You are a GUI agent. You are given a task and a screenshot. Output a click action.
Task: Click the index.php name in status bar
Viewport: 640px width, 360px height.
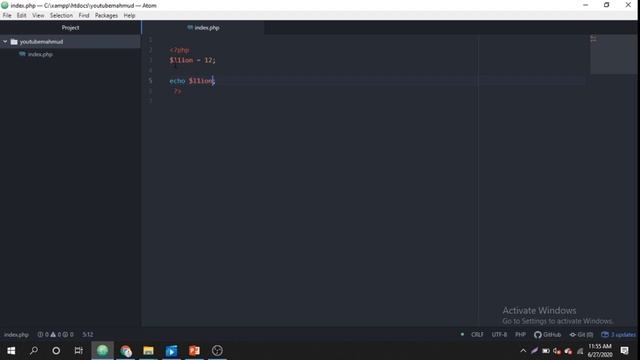click(16, 335)
